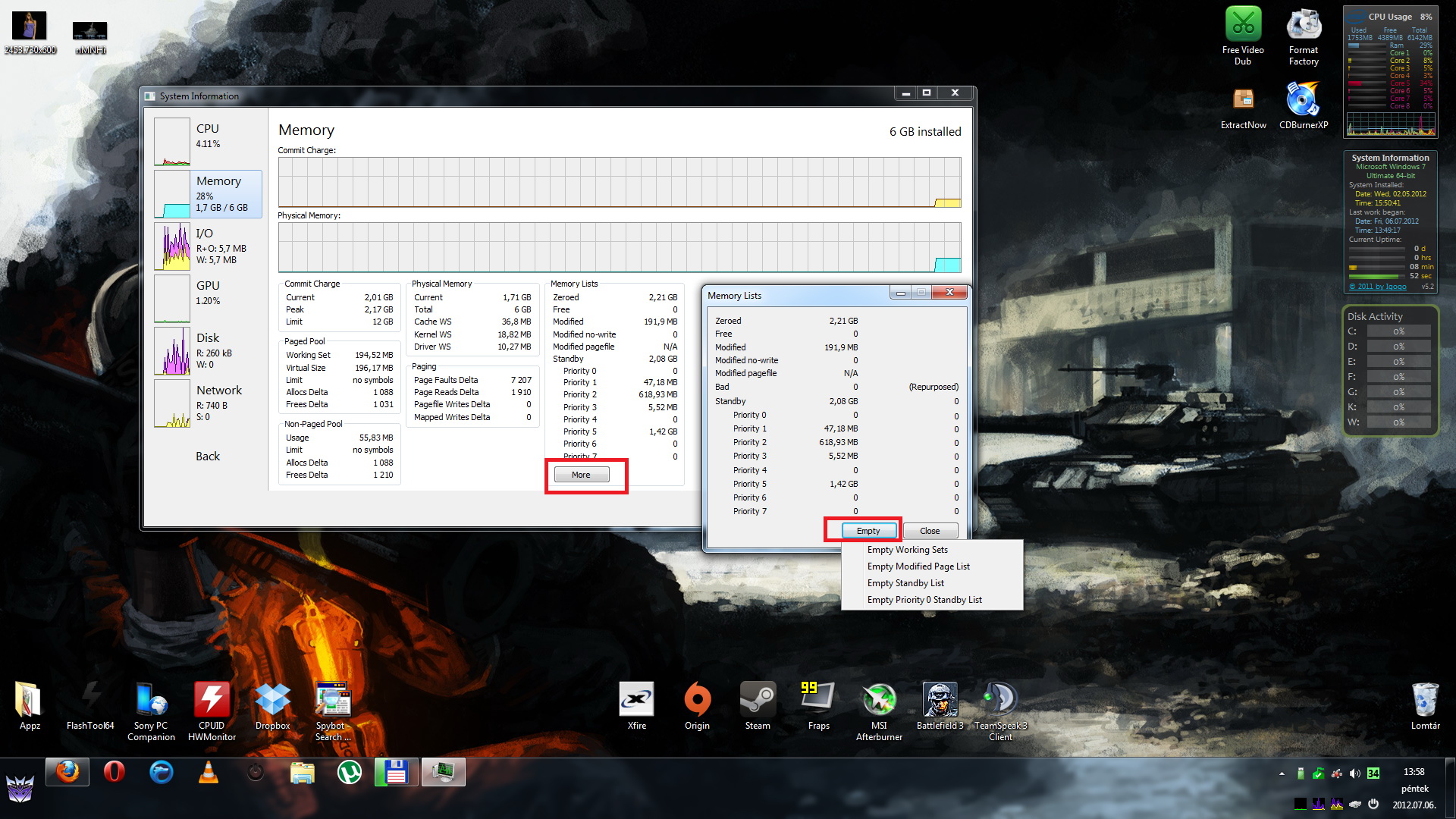Click the K: drive activity bar
Image resolution: width=1456 pixels, height=819 pixels.
(x=1398, y=407)
